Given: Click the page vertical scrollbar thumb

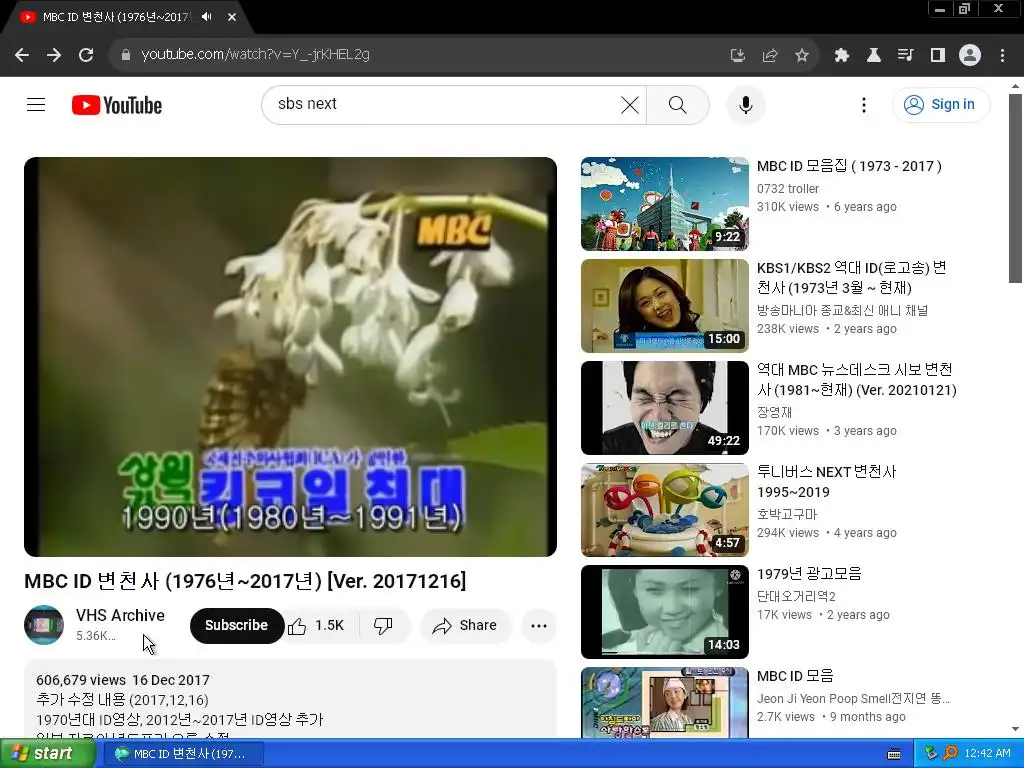Looking at the screenshot, I should tap(1015, 188).
